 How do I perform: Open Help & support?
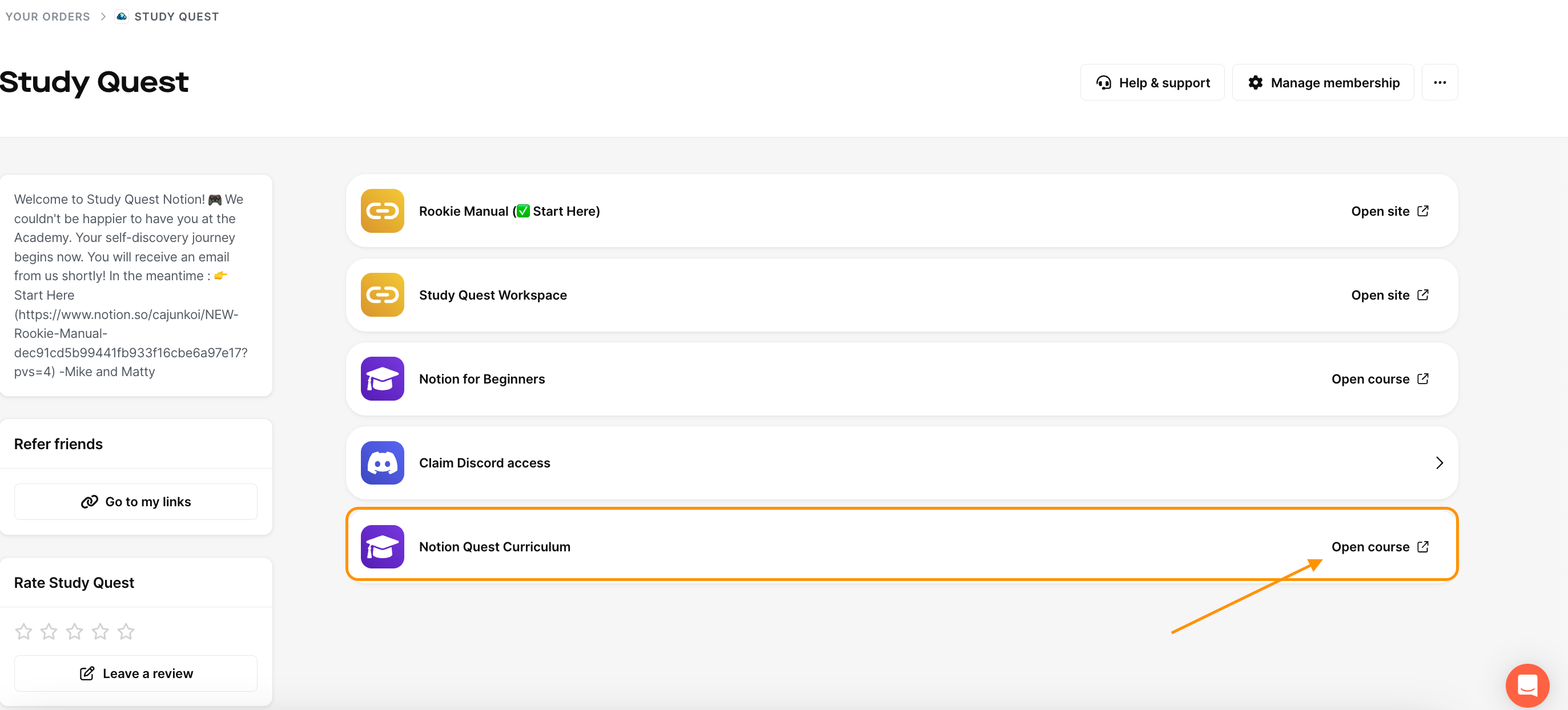pos(1152,83)
